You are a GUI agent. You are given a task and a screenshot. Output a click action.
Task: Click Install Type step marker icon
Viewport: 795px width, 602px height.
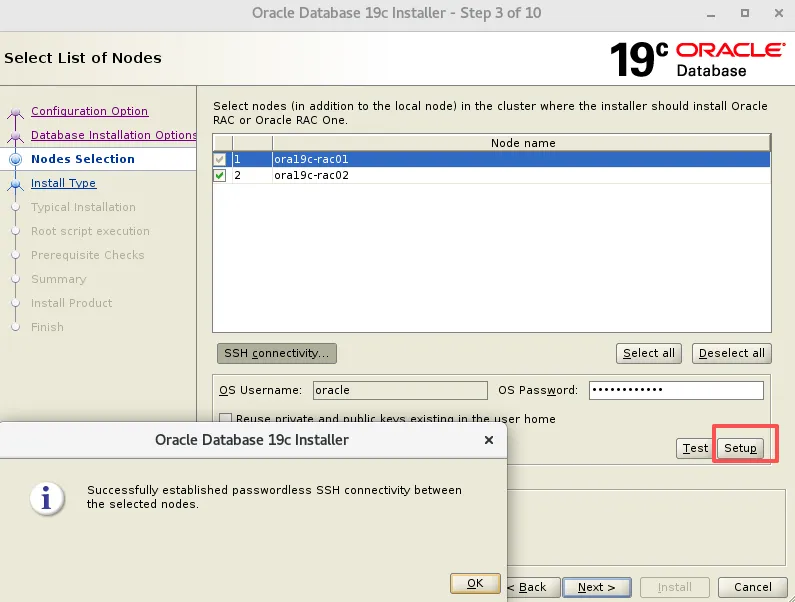(16, 184)
